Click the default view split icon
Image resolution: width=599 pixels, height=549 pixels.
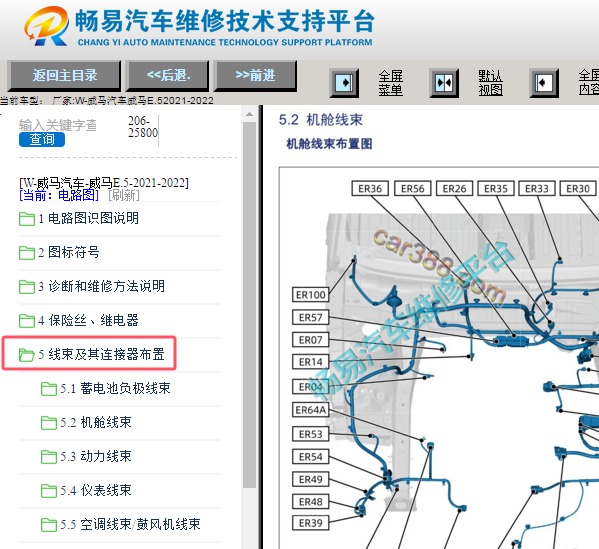click(444, 83)
